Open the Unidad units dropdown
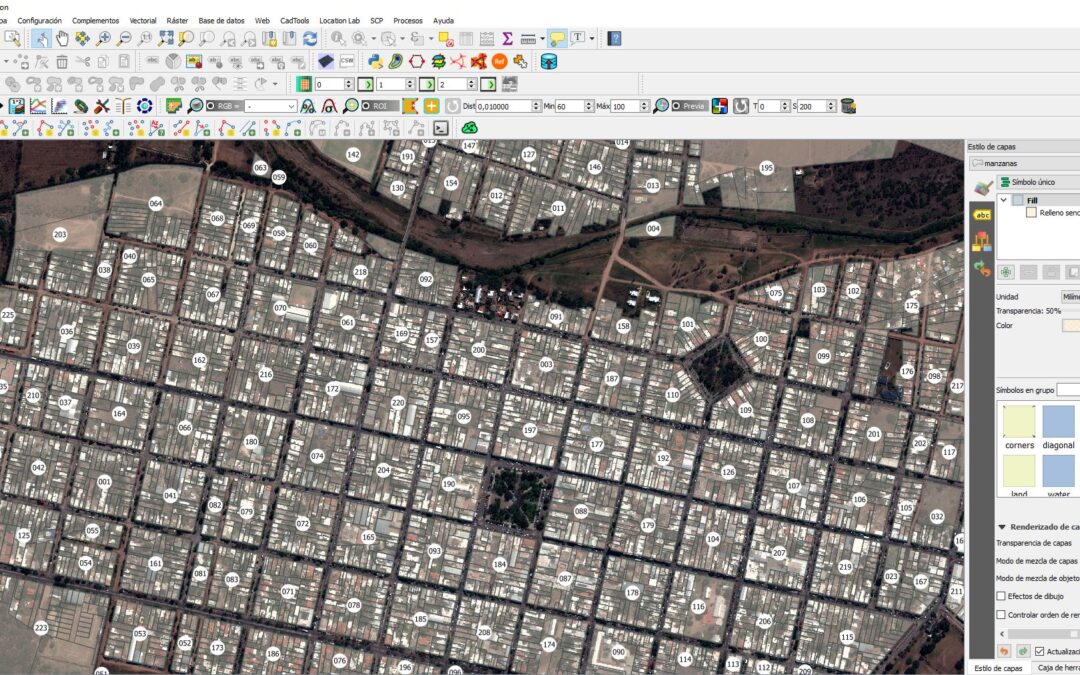The height and width of the screenshot is (675, 1080). click(1070, 296)
